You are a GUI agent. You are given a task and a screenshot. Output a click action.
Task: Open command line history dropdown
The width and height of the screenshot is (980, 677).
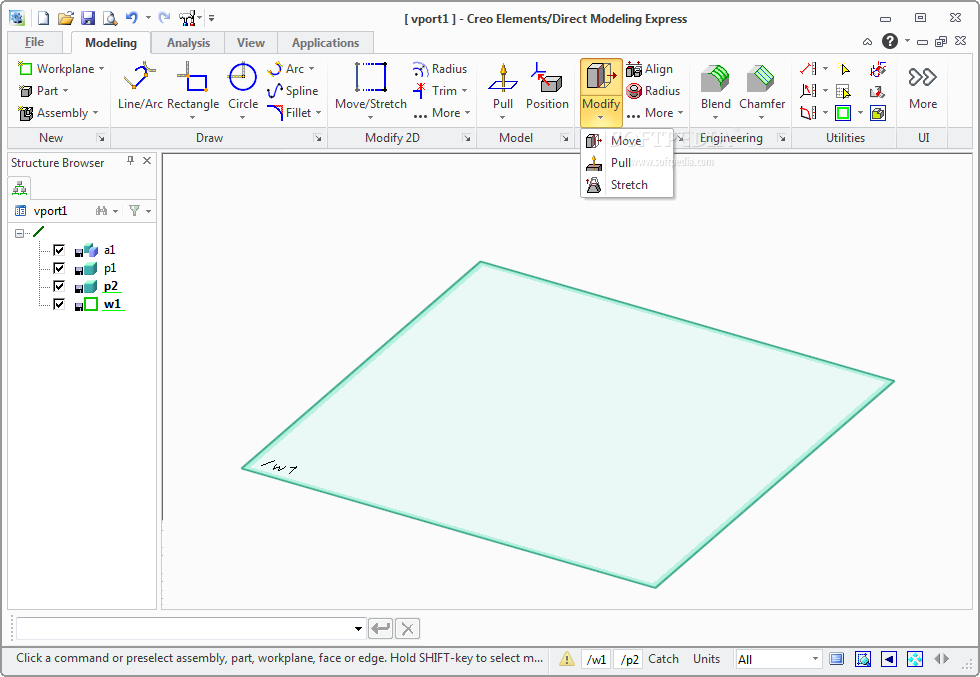point(358,629)
